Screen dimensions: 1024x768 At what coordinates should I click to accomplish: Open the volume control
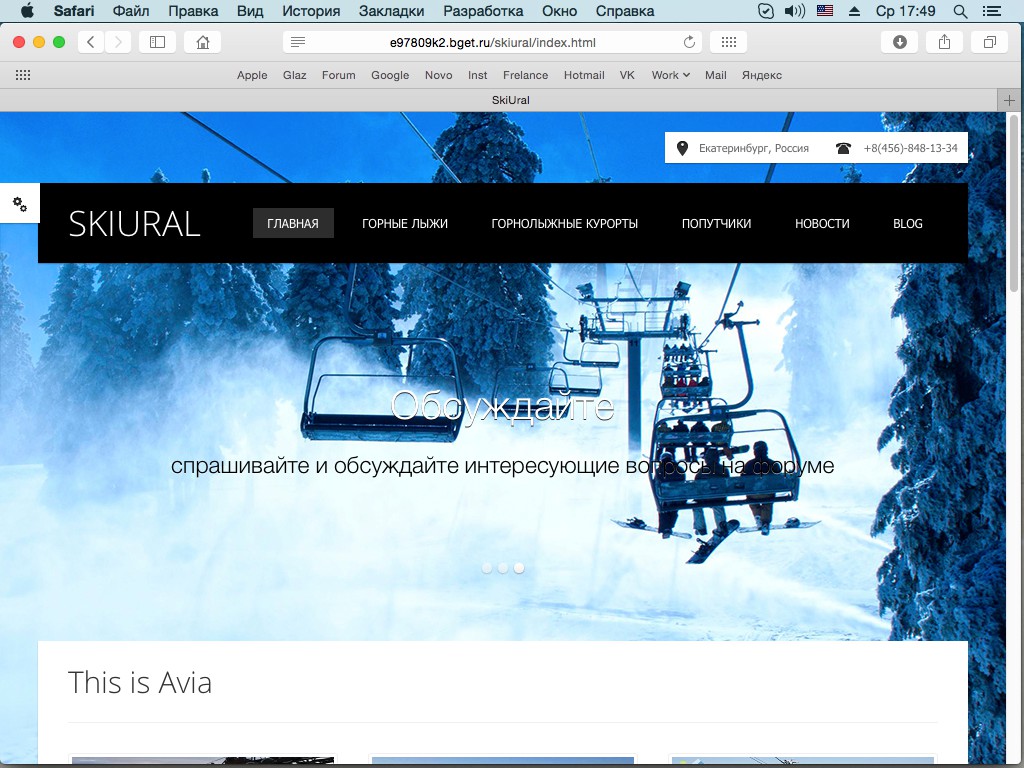click(x=794, y=11)
